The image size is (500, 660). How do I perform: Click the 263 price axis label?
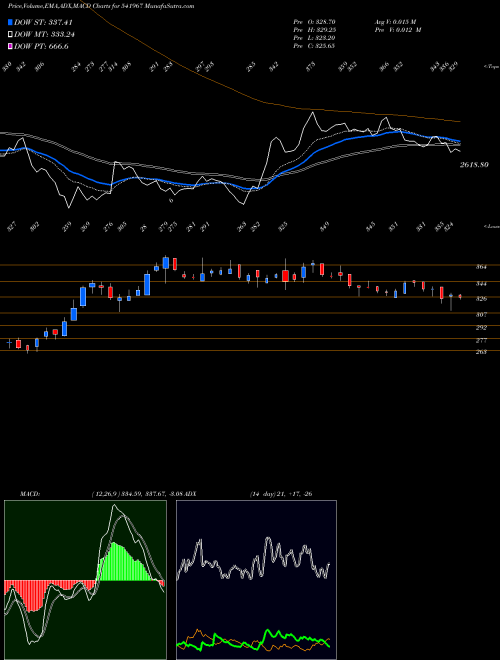pos(481,352)
